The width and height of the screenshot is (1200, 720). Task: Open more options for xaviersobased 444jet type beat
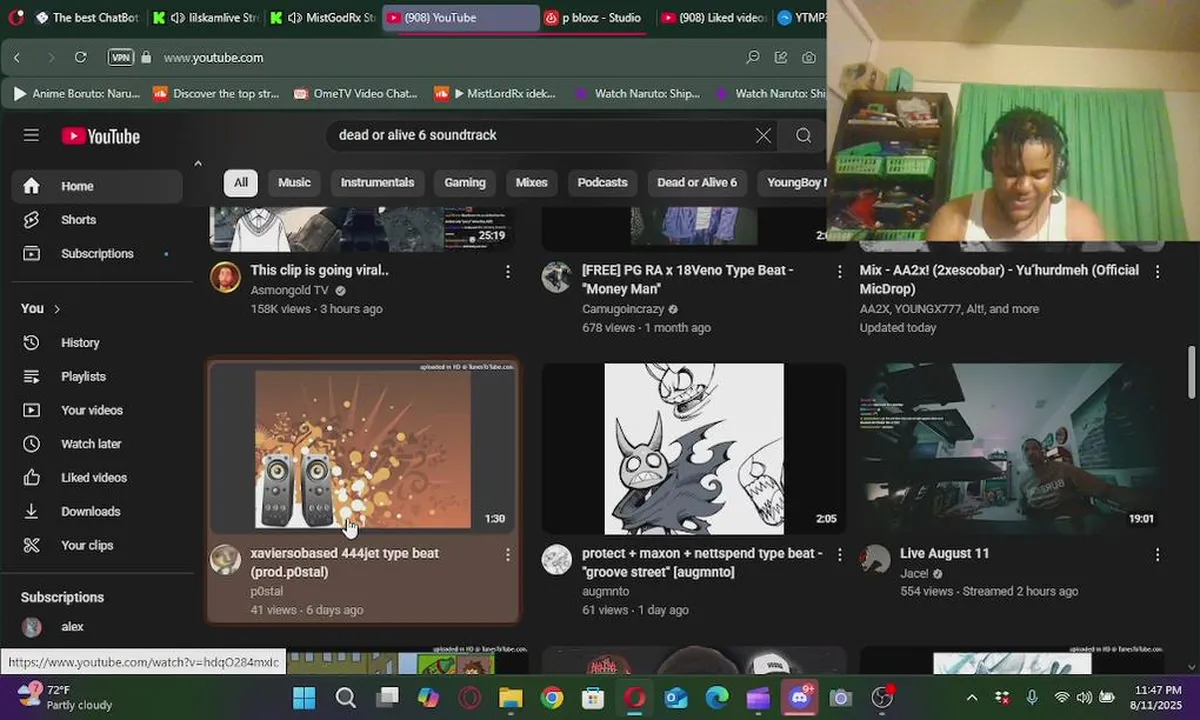point(508,554)
